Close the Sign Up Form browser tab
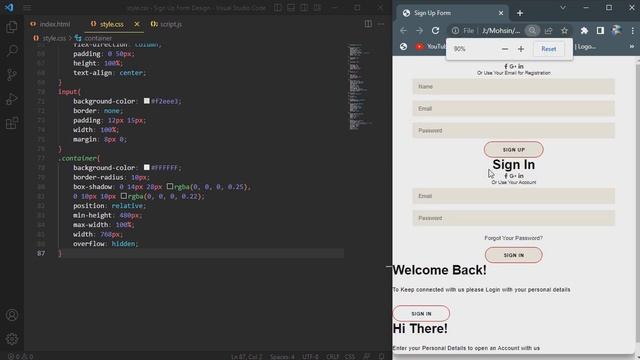This screenshot has width=640, height=360. (x=501, y=13)
